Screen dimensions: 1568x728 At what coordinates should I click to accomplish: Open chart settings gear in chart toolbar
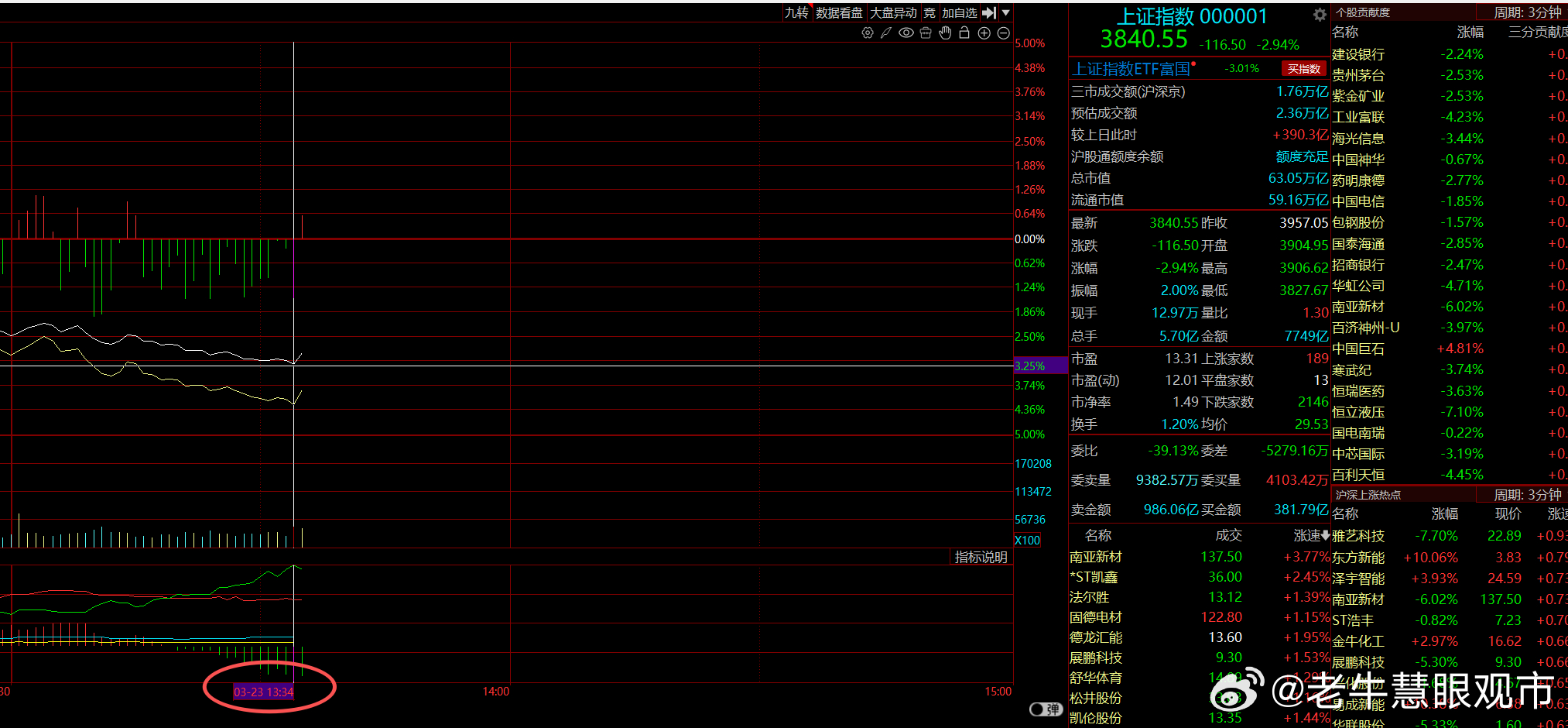(868, 33)
